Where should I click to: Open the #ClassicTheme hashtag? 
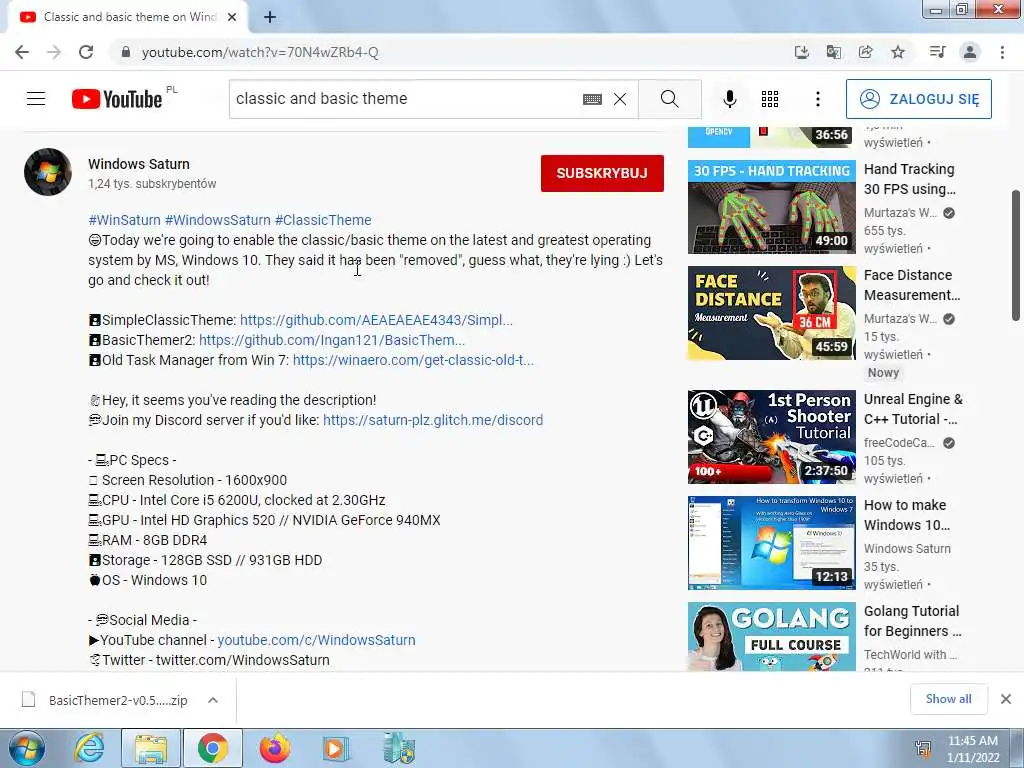coord(323,220)
